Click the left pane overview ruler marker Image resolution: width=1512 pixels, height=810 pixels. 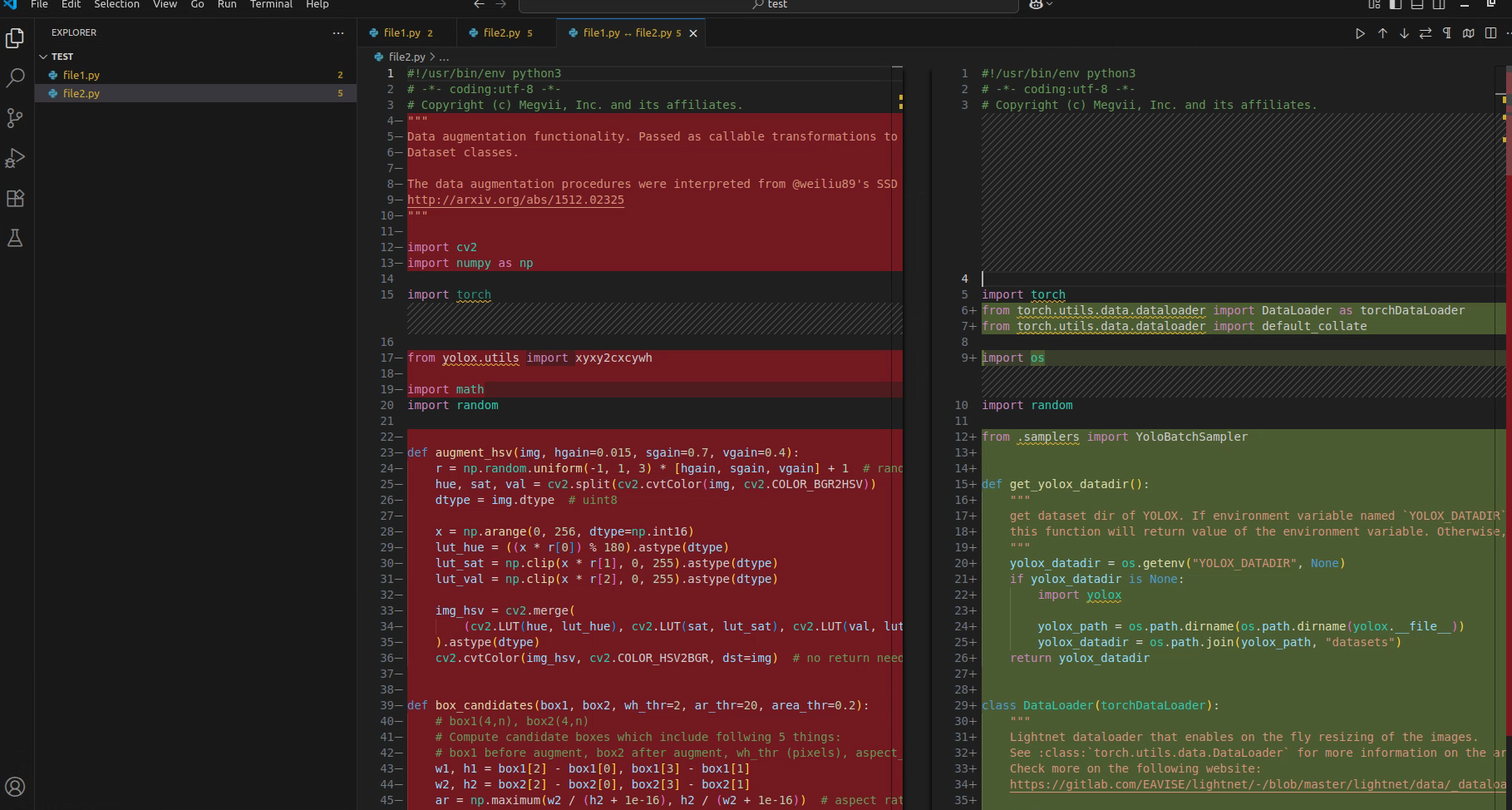coord(900,102)
